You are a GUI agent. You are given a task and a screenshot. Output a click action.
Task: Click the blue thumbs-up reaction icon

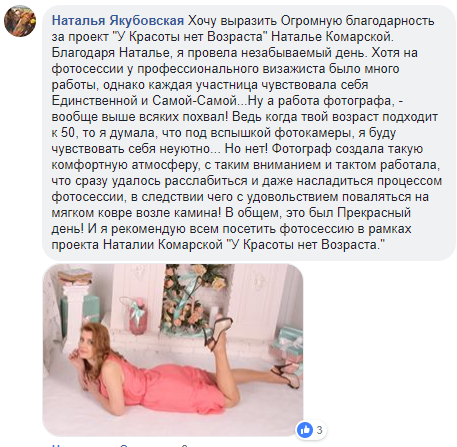pos(305,430)
